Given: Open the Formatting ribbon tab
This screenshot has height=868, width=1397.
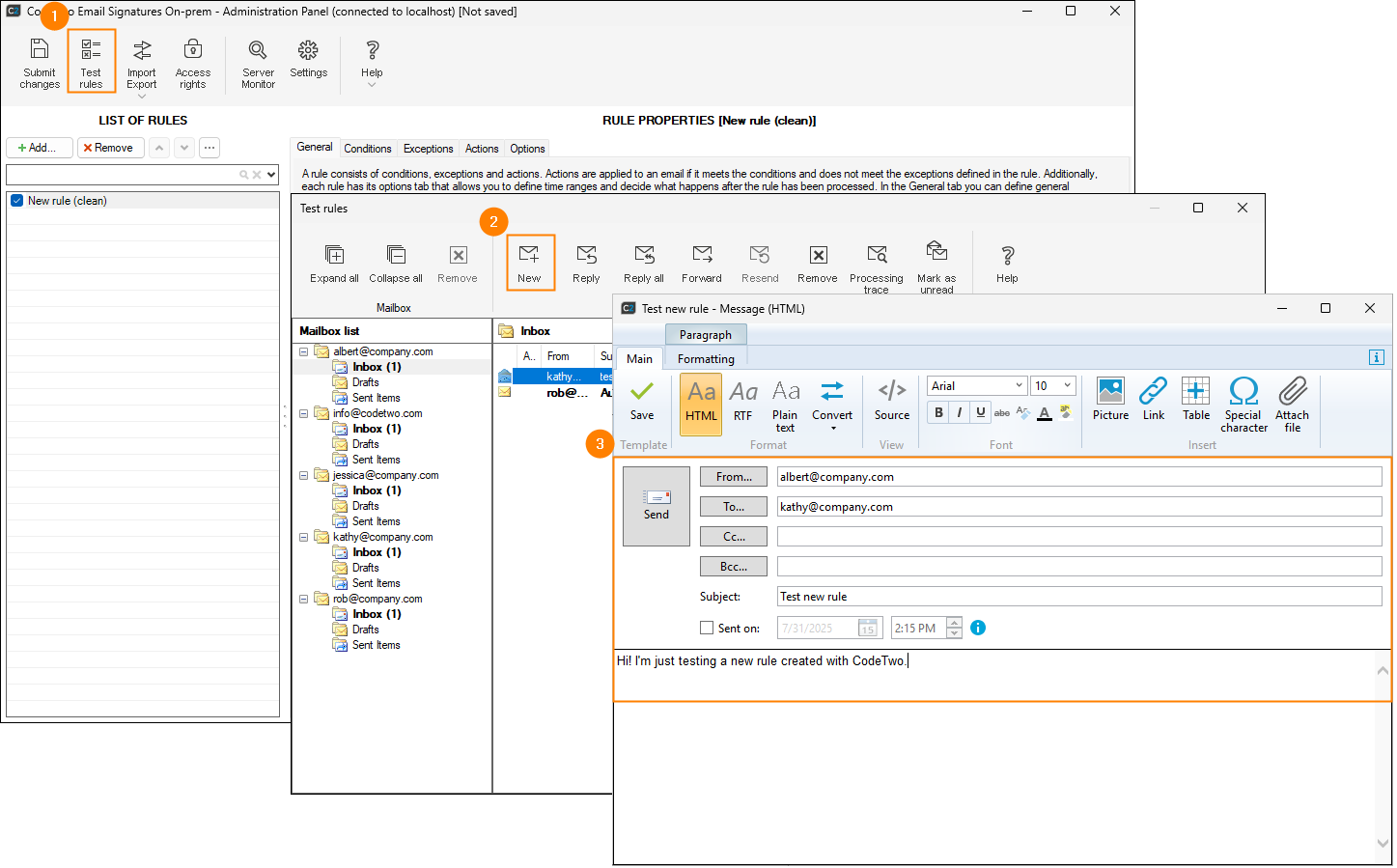Looking at the screenshot, I should (706, 359).
